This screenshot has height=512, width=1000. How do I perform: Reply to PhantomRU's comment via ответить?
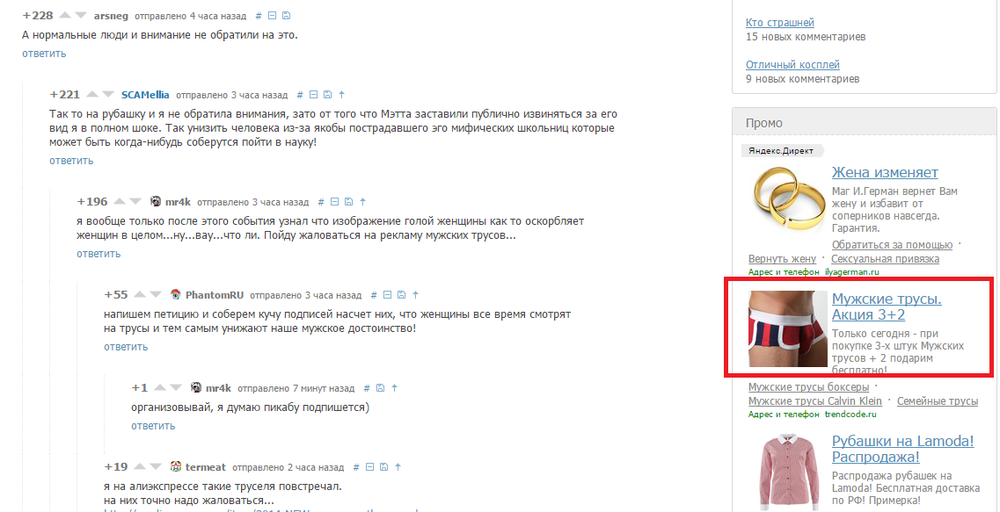(x=126, y=347)
